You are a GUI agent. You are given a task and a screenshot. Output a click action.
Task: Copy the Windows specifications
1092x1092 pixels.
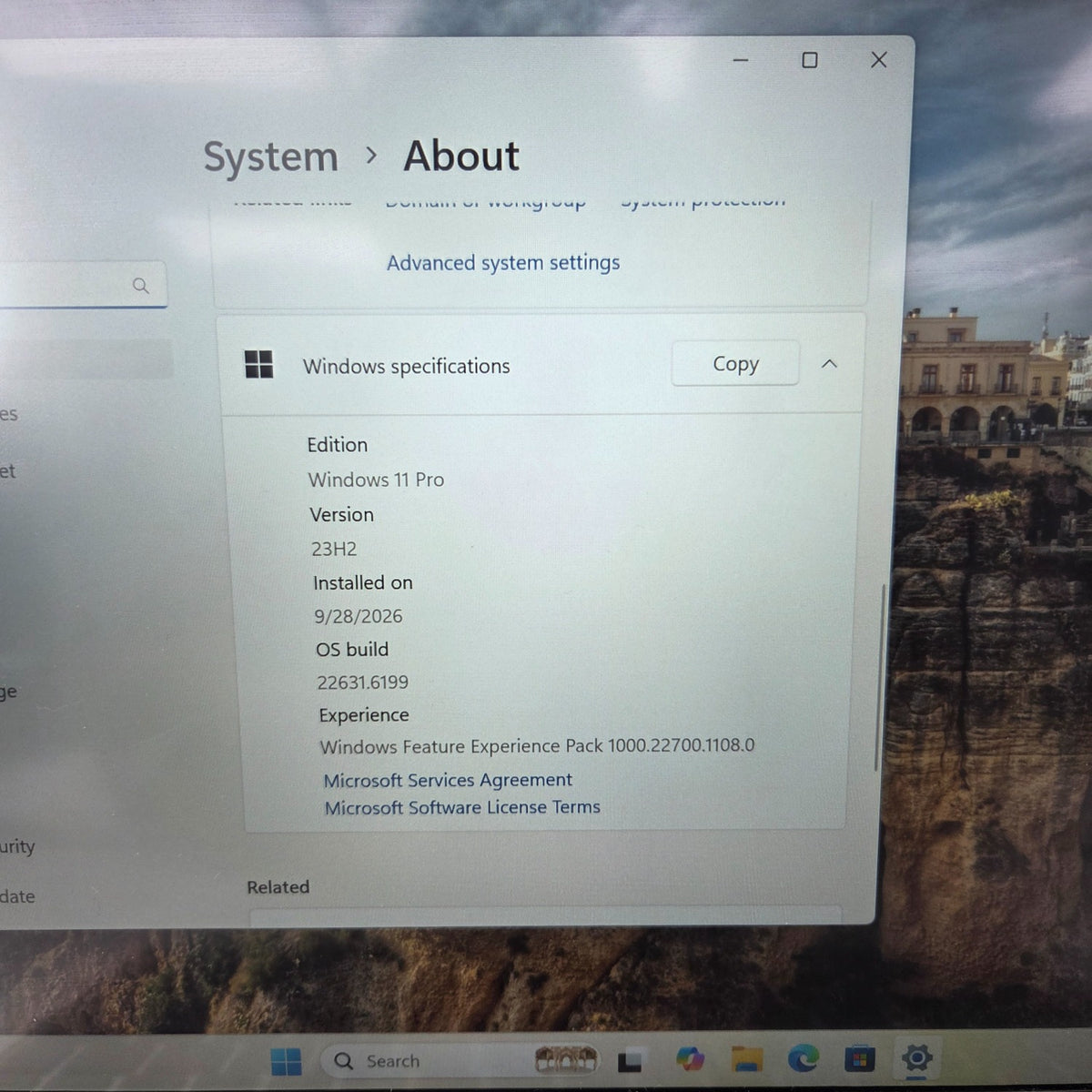(735, 364)
